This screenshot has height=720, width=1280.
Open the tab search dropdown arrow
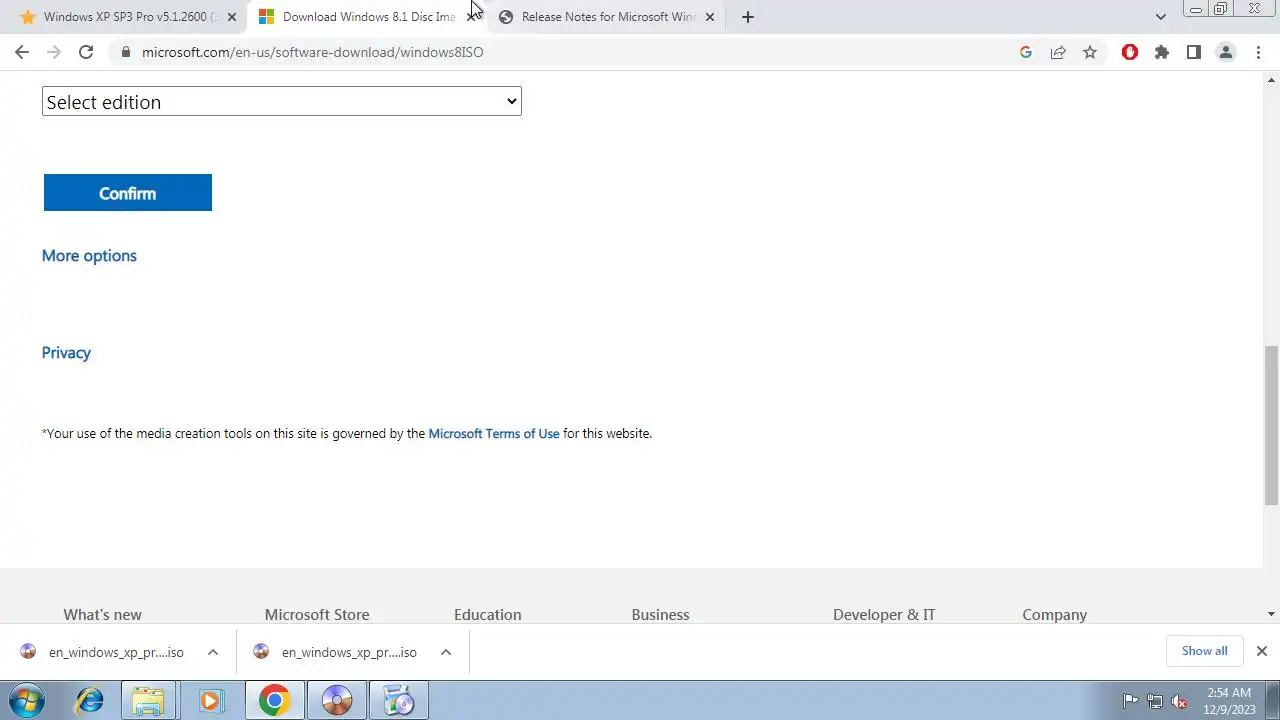pyautogui.click(x=1160, y=17)
